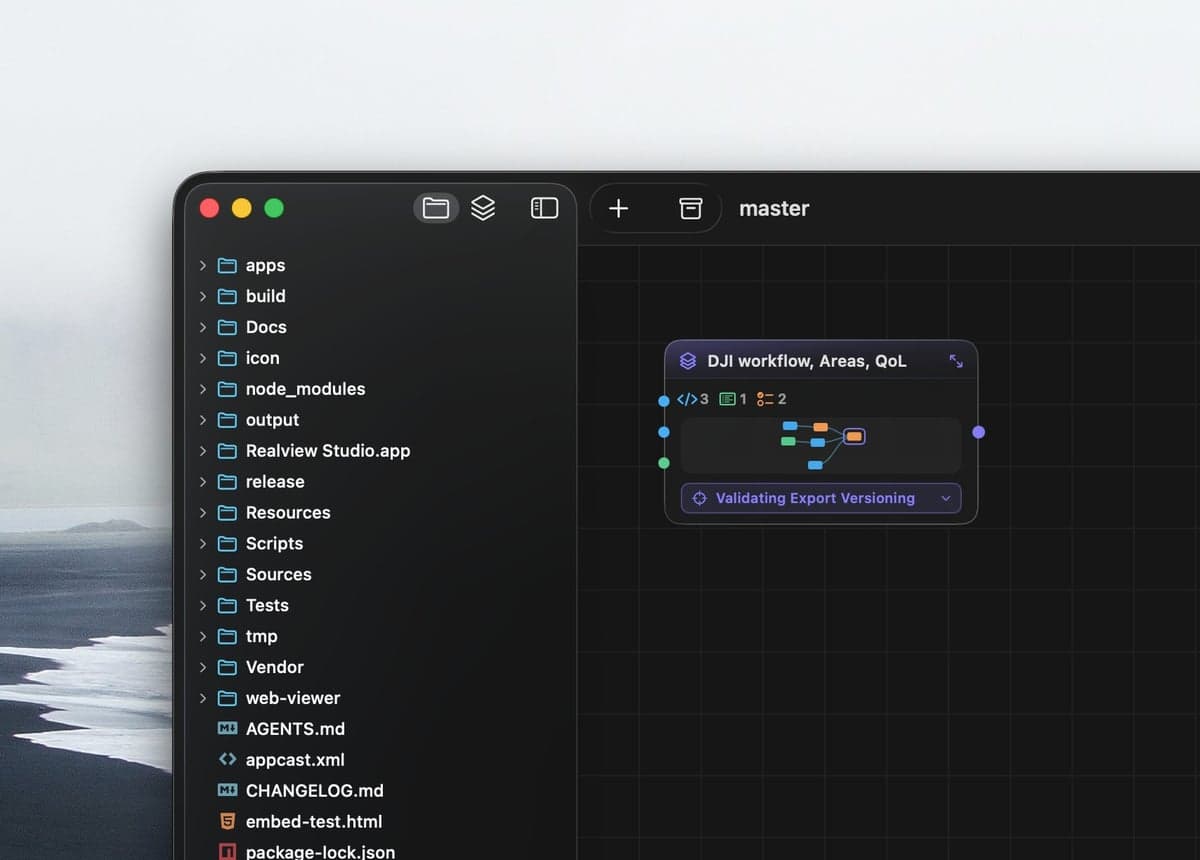Select the Scripts folder row
The height and width of the screenshot is (860, 1200).
click(381, 543)
